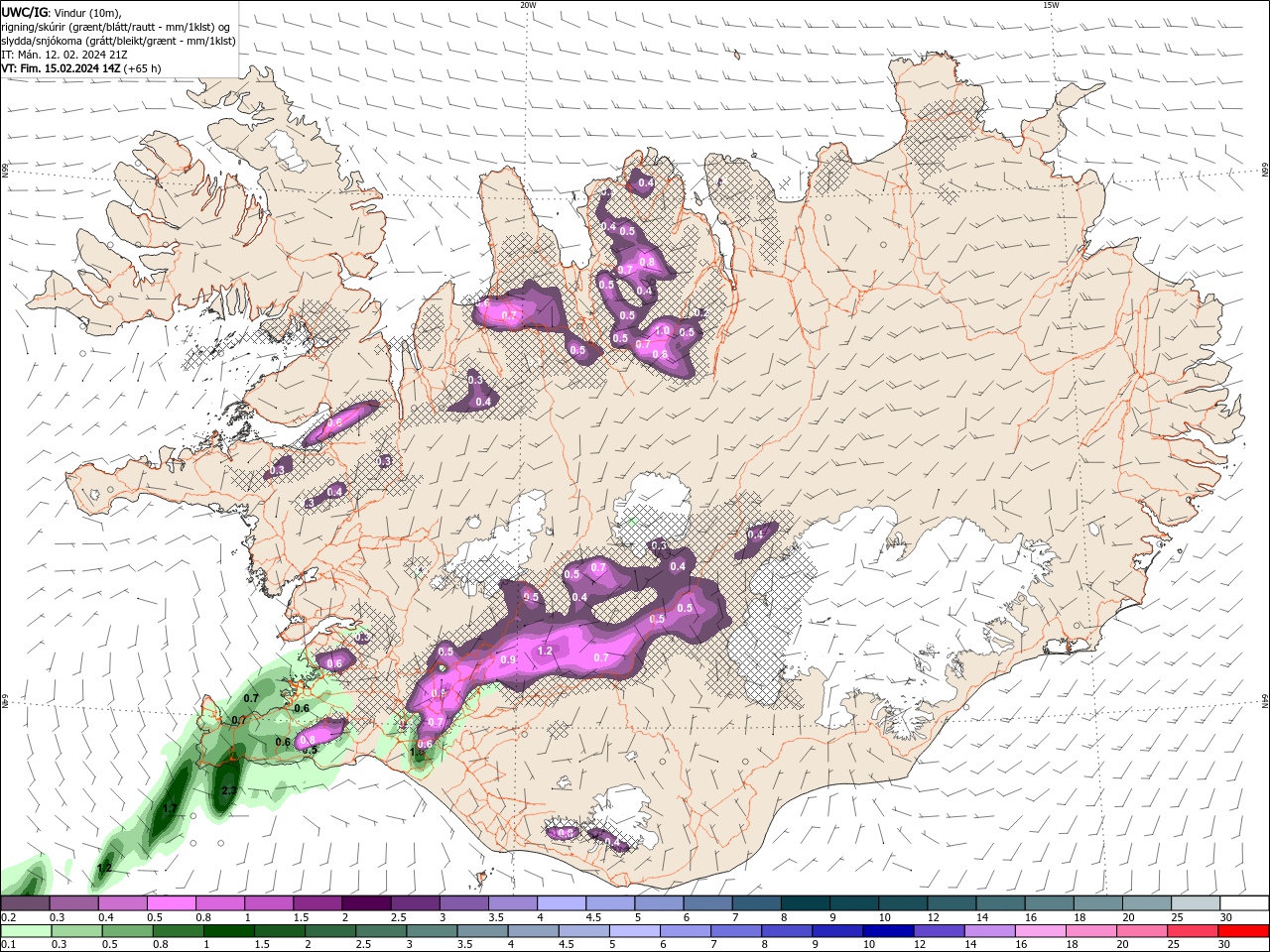Click the 1.0 snow value in the northern patch

[663, 331]
